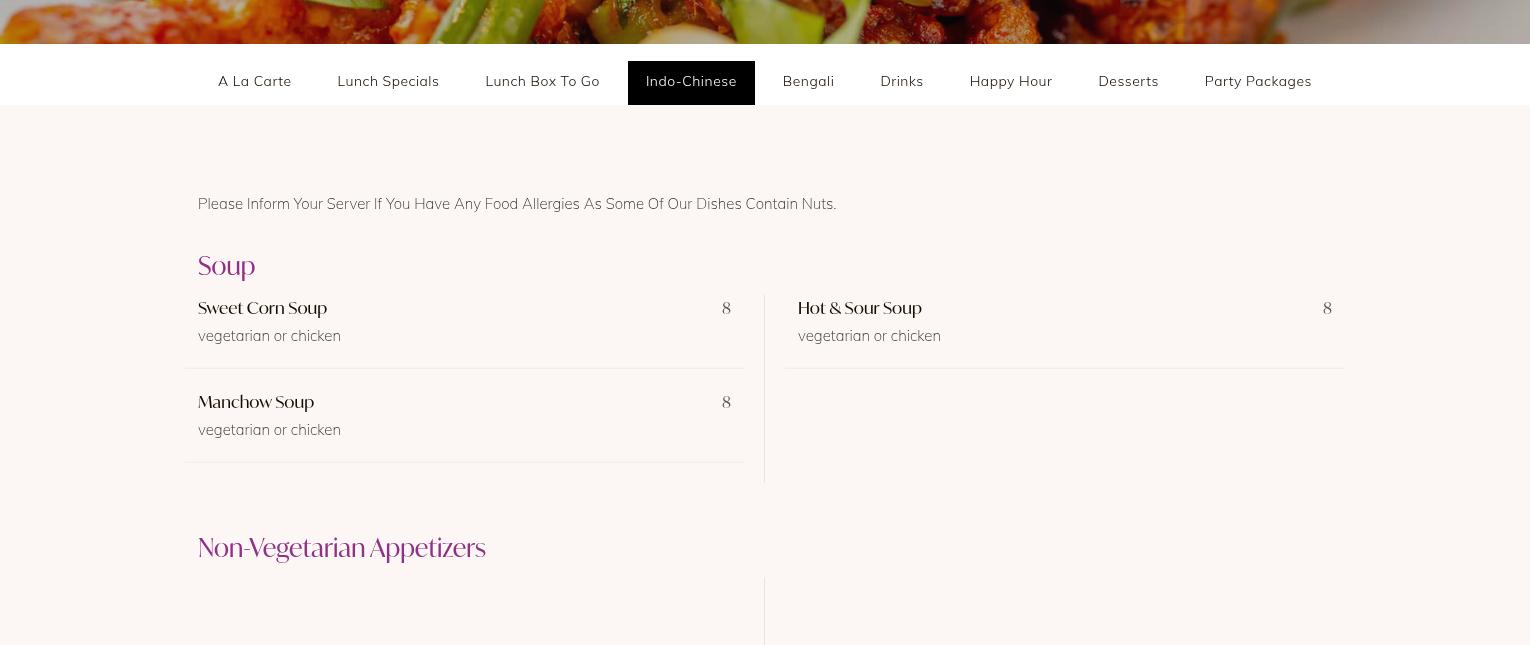Open the Bengali menu tab
1530x645 pixels.
point(808,82)
